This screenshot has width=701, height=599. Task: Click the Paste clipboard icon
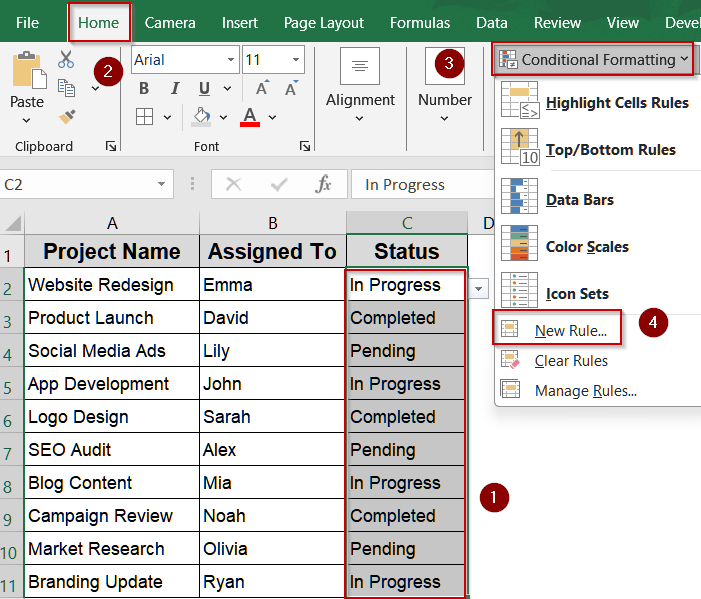click(x=29, y=69)
